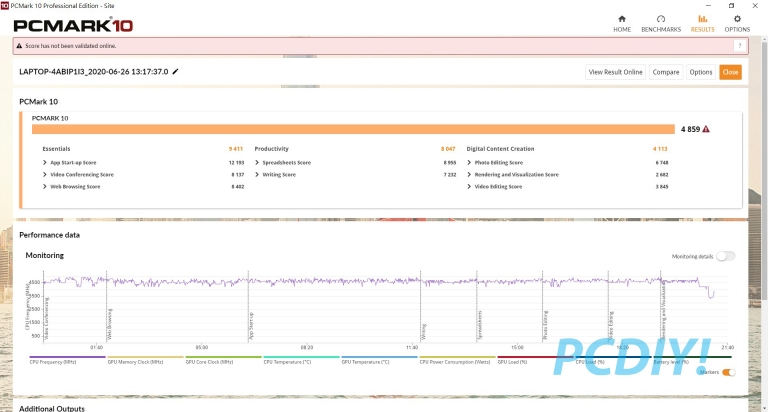The width and height of the screenshot is (768, 412).
Task: Click the Digital Content Creation heading
Action: pos(500,149)
